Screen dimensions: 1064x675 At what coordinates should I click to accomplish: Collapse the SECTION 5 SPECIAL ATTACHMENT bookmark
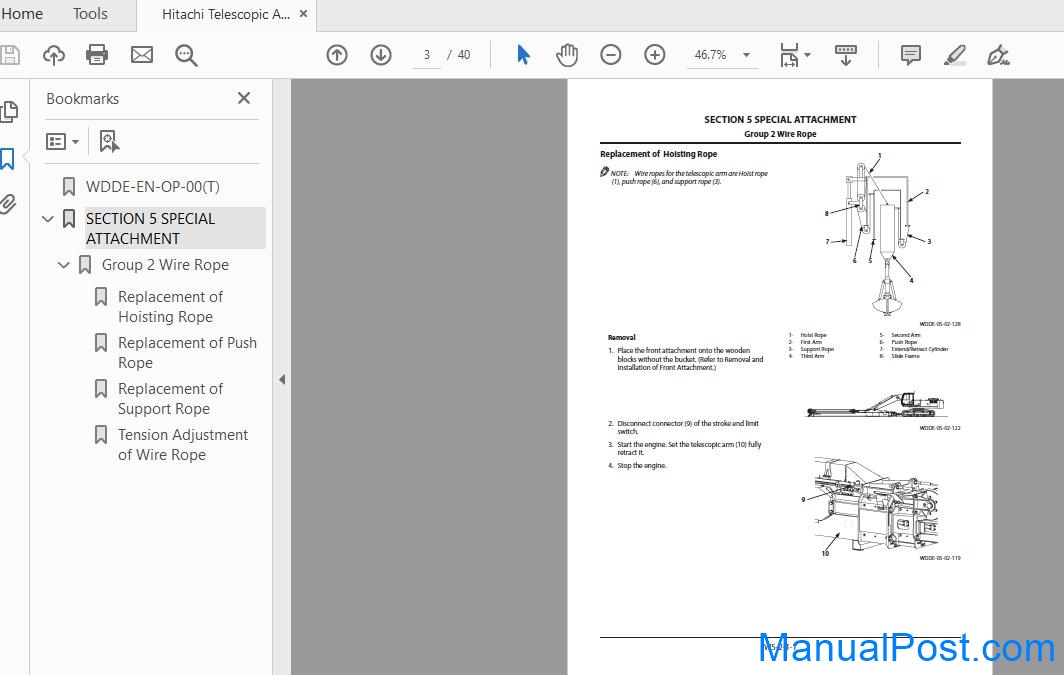(48, 219)
